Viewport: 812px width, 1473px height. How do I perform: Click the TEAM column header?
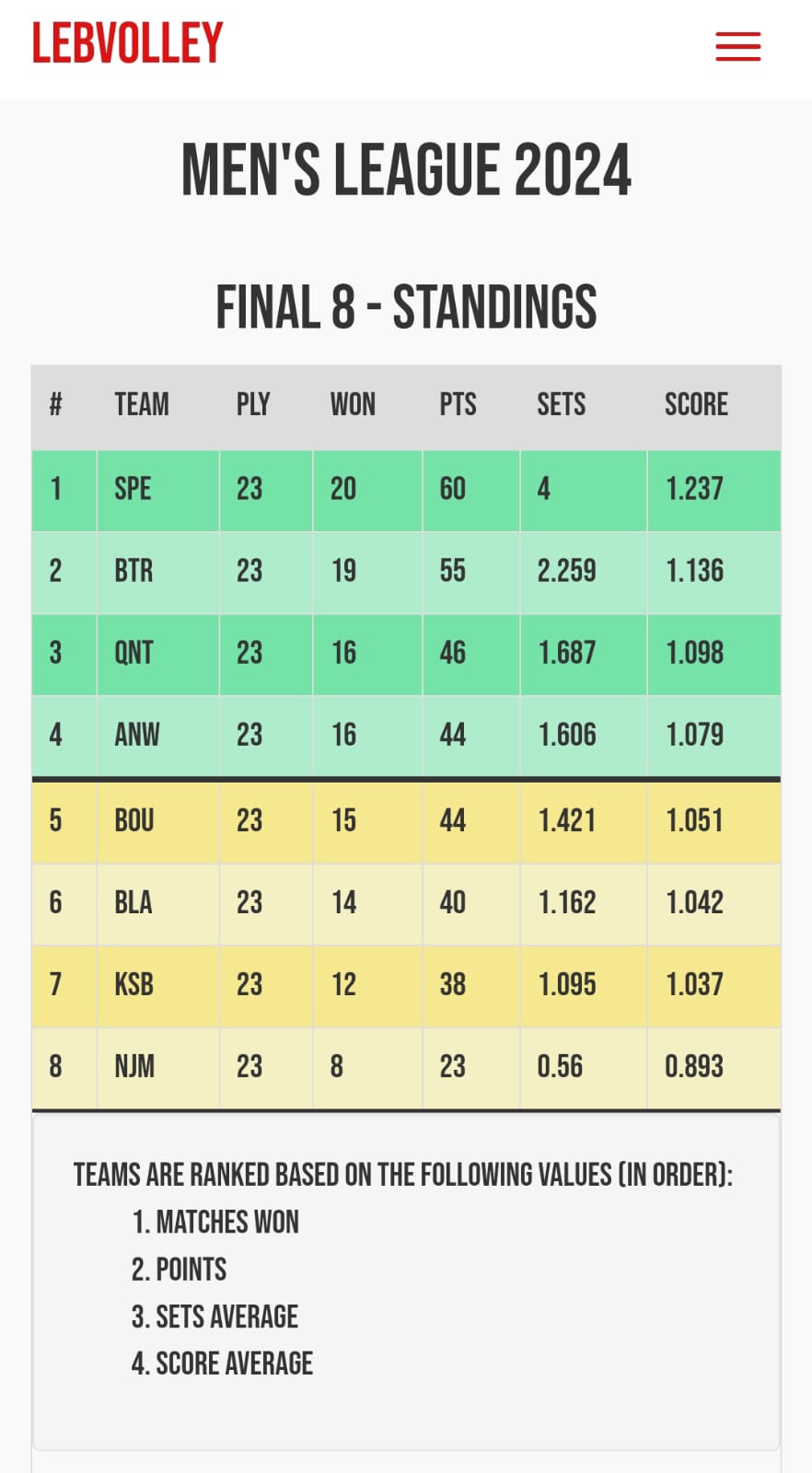tap(142, 405)
